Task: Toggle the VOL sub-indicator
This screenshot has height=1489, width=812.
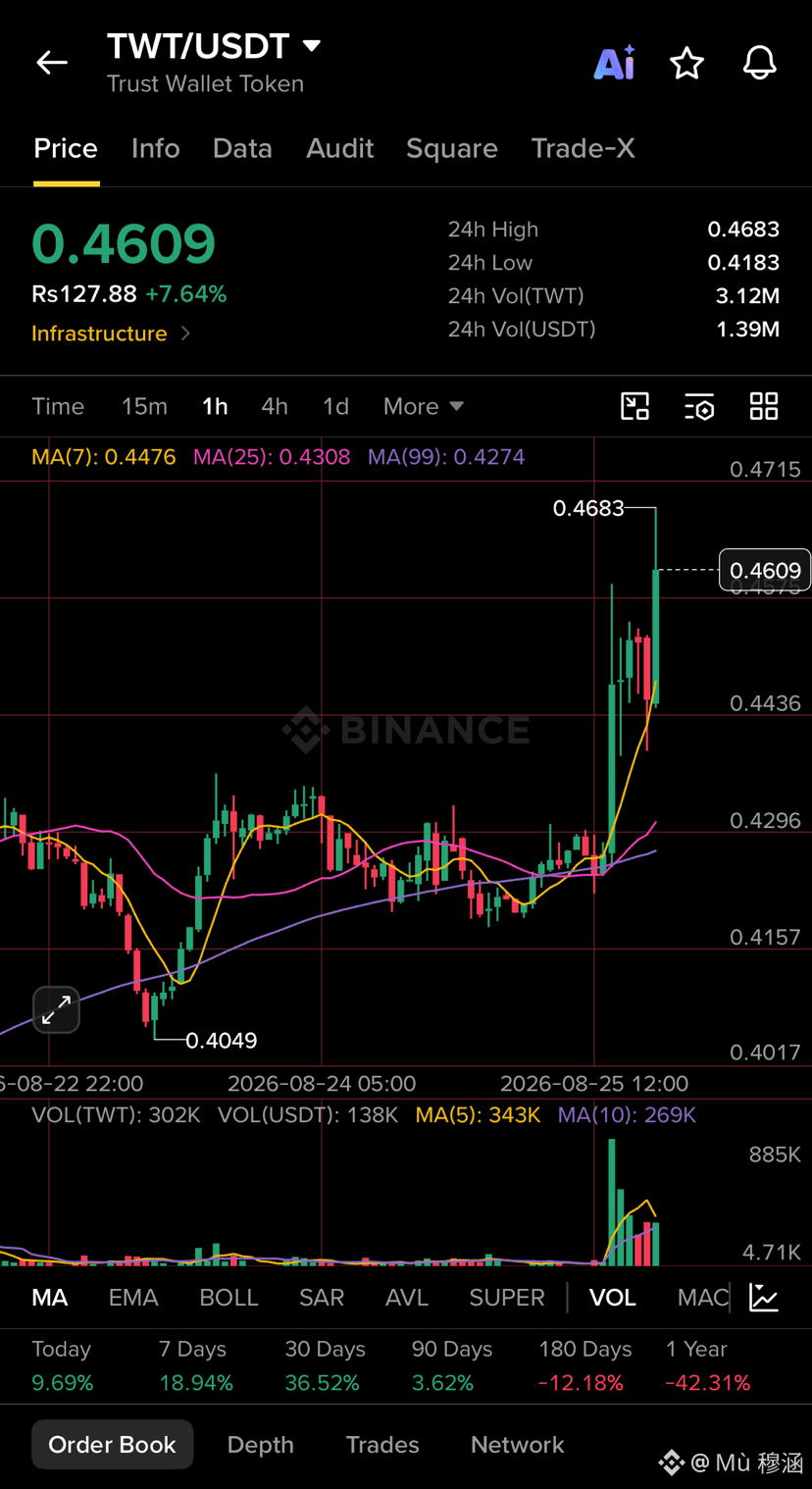Action: pyautogui.click(x=613, y=1298)
